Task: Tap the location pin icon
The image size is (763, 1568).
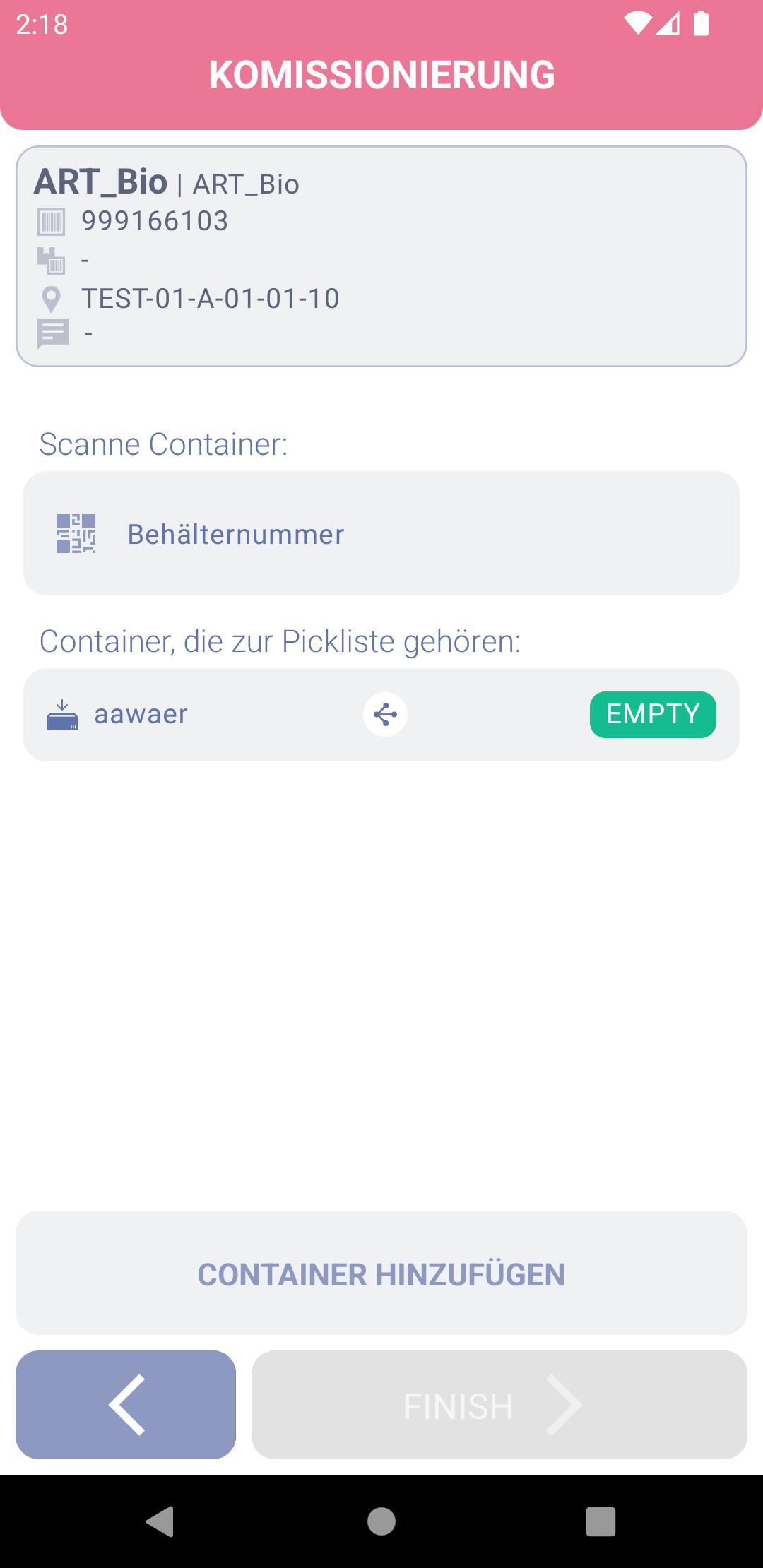Action: [51, 299]
